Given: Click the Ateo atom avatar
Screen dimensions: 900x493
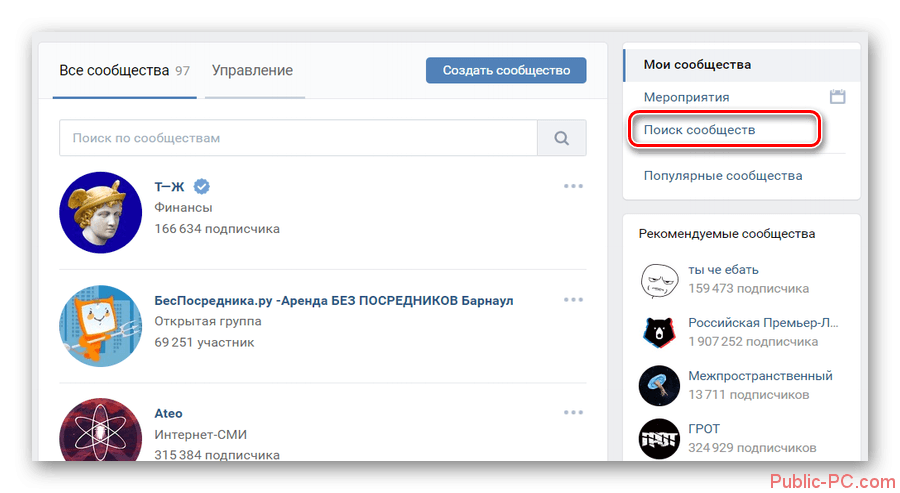Looking at the screenshot, I should (x=99, y=432).
